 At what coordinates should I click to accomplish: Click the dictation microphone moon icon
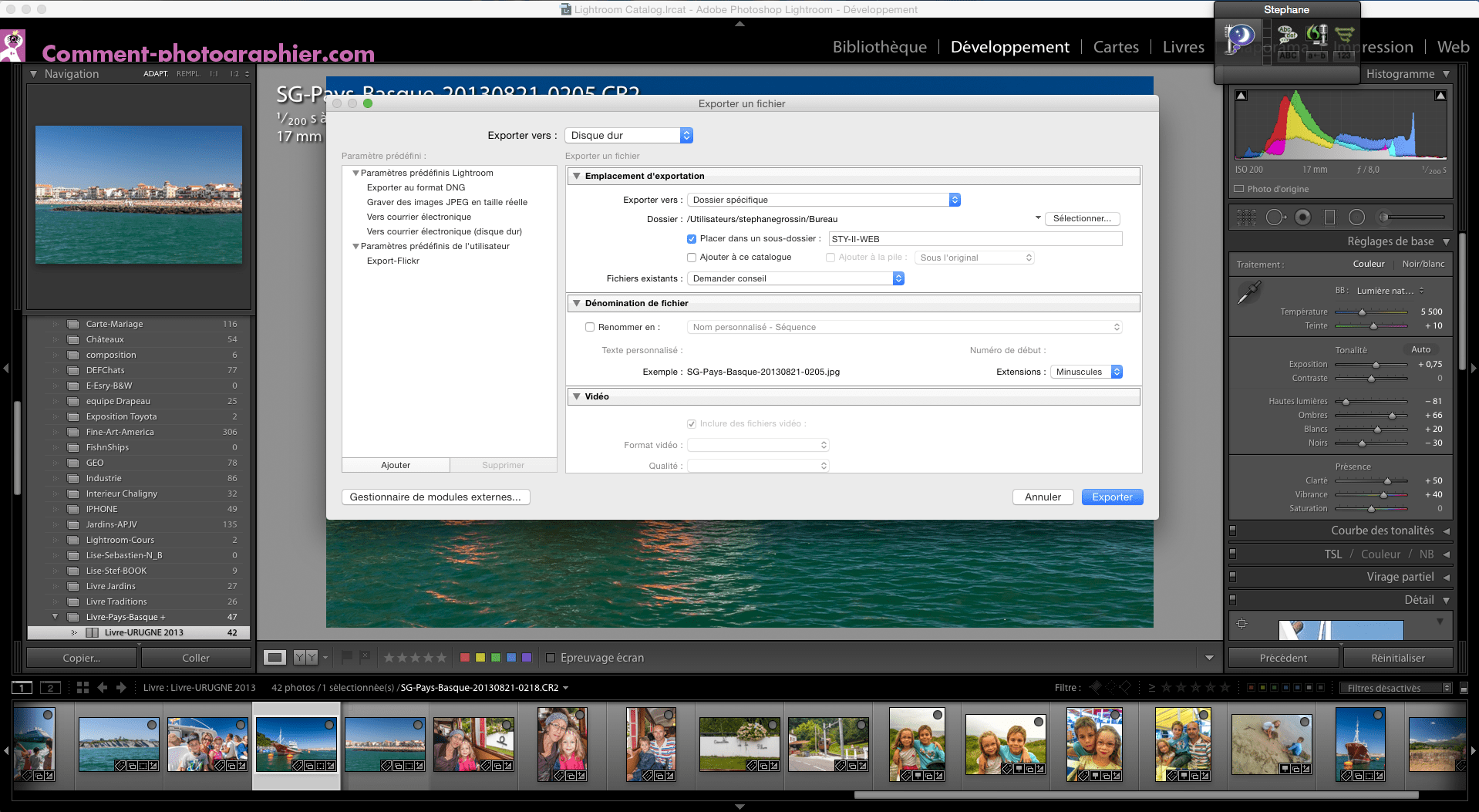(x=1240, y=38)
